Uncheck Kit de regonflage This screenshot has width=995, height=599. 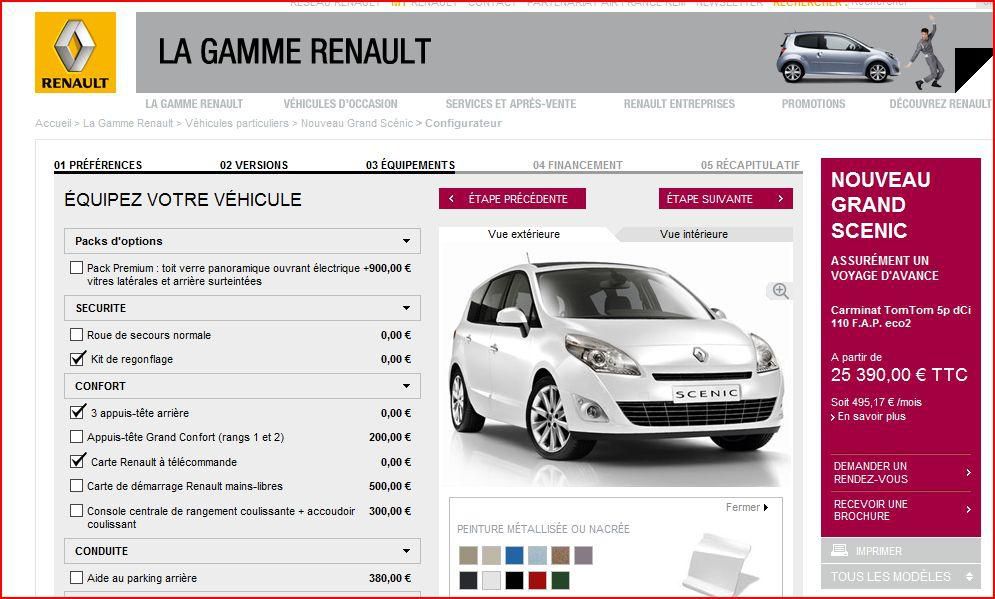77,359
